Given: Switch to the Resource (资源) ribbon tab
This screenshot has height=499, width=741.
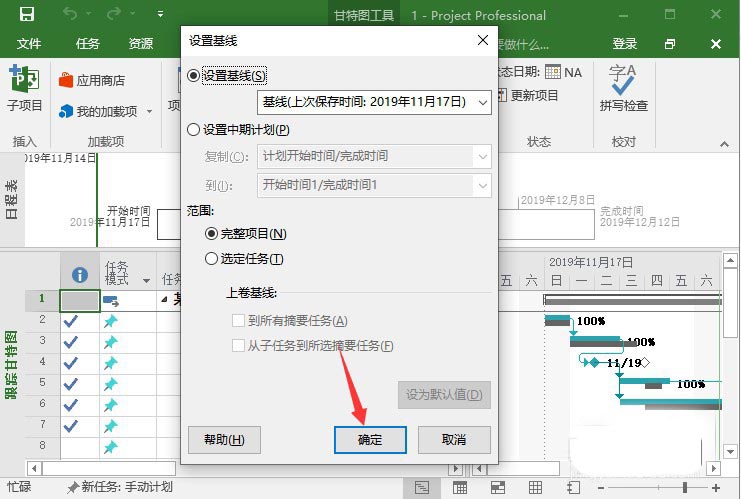Looking at the screenshot, I should pyautogui.click(x=141, y=44).
